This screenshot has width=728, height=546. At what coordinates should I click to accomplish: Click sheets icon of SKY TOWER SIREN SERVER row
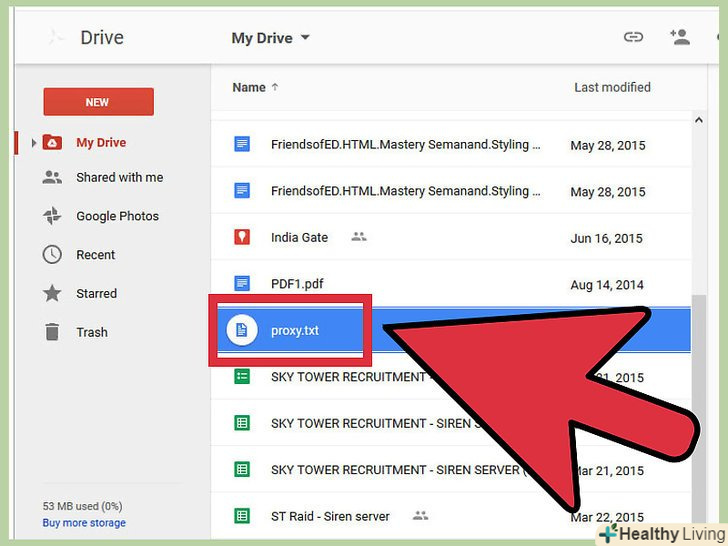tap(242, 469)
